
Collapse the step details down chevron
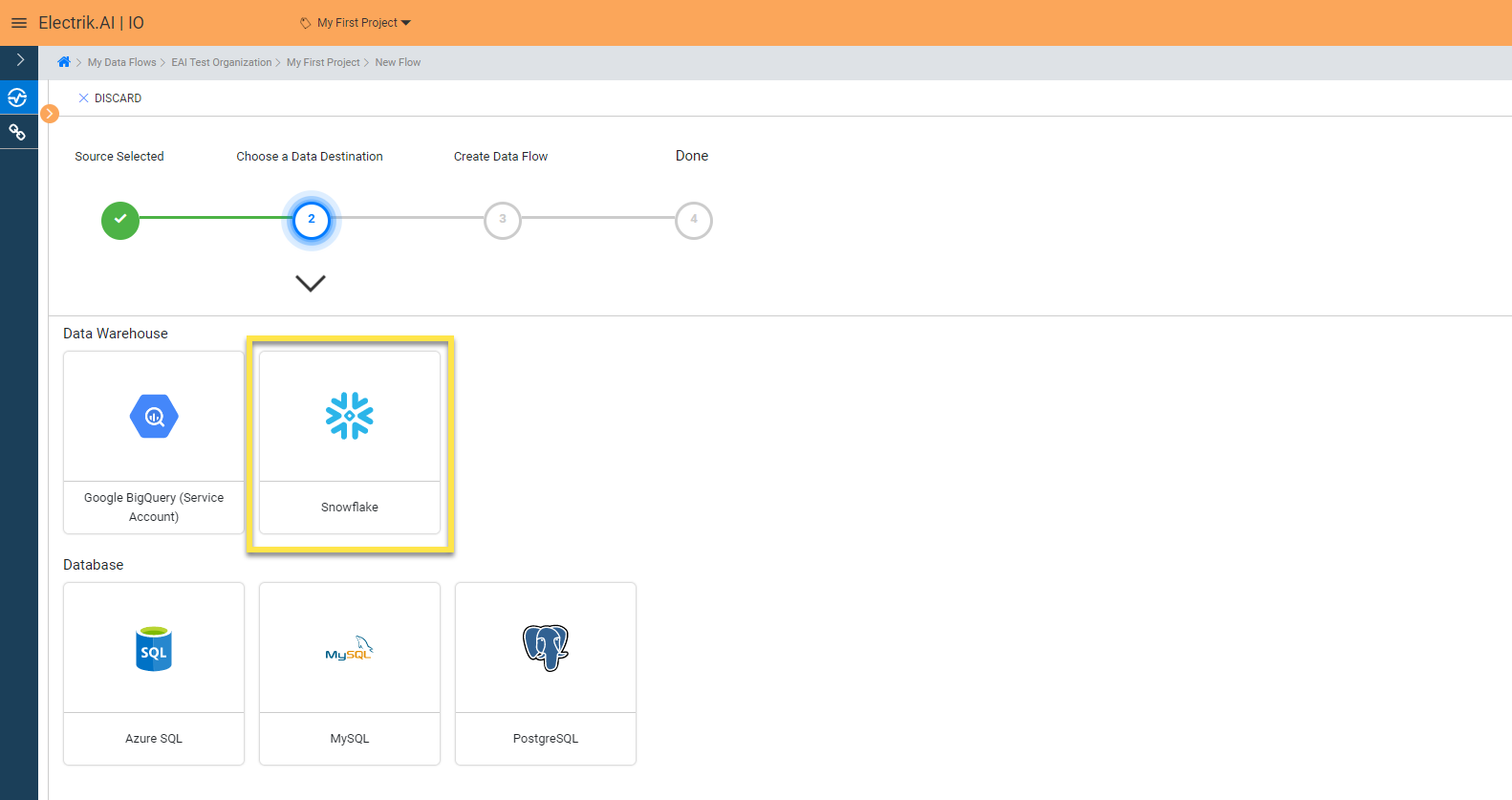click(x=311, y=283)
